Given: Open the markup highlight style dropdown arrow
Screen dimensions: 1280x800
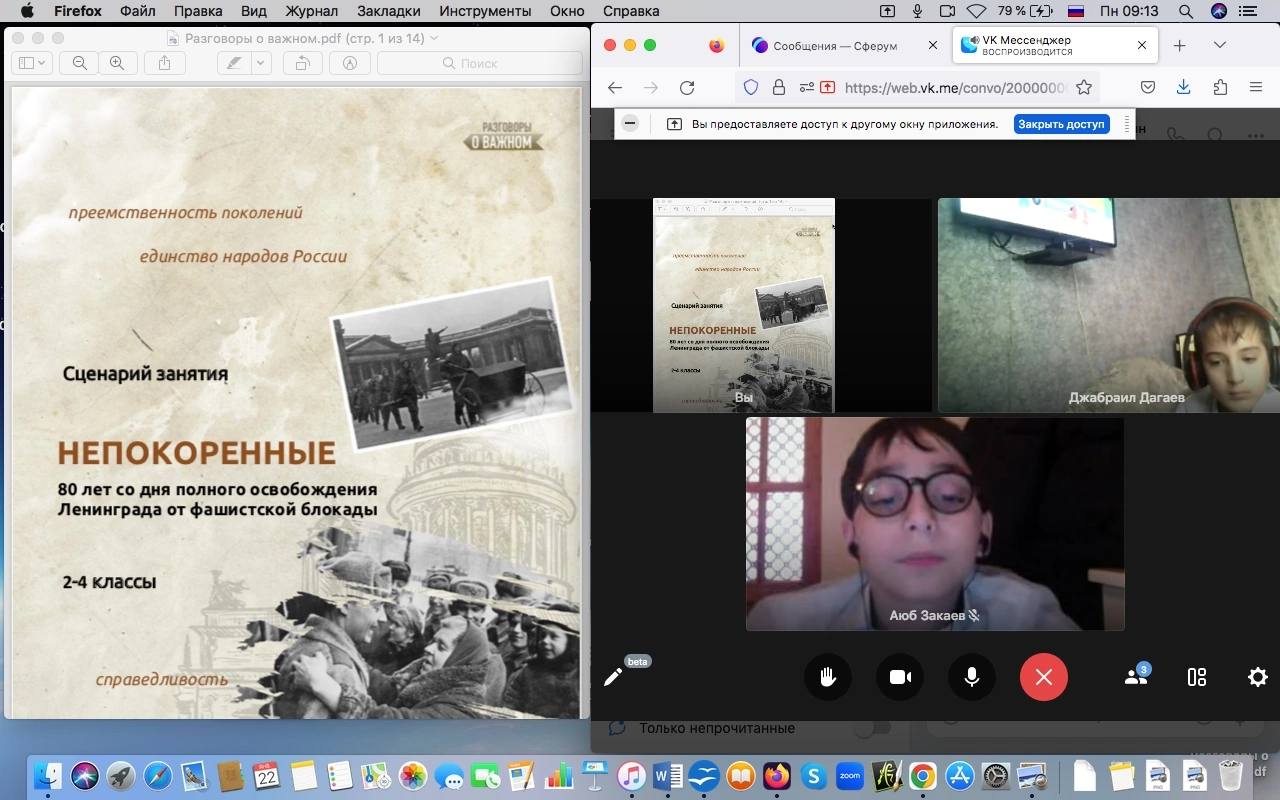Looking at the screenshot, I should pyautogui.click(x=261, y=63).
